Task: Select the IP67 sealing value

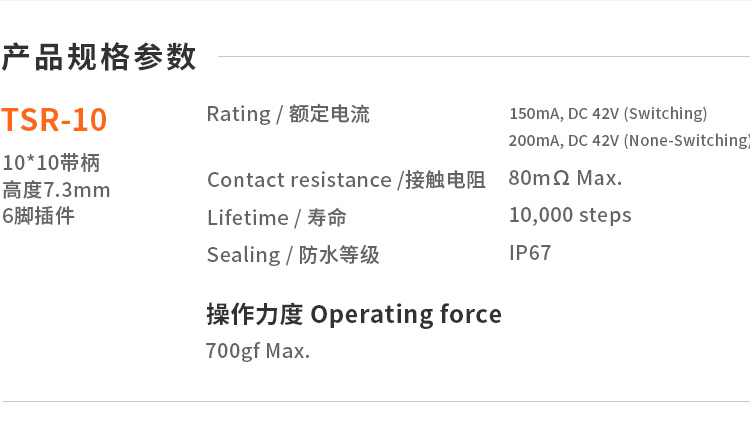Action: click(x=530, y=253)
